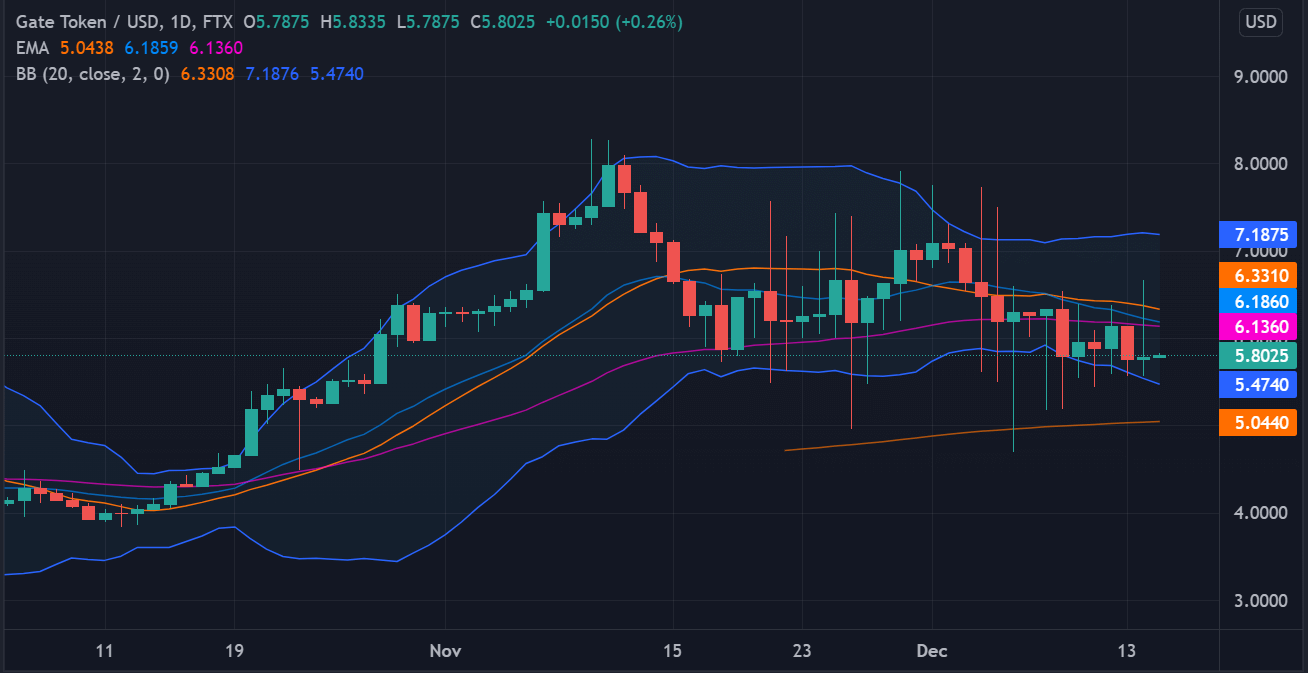
Task: Click the 6.1360 value in EMA legend
Action: pyautogui.click(x=216, y=47)
